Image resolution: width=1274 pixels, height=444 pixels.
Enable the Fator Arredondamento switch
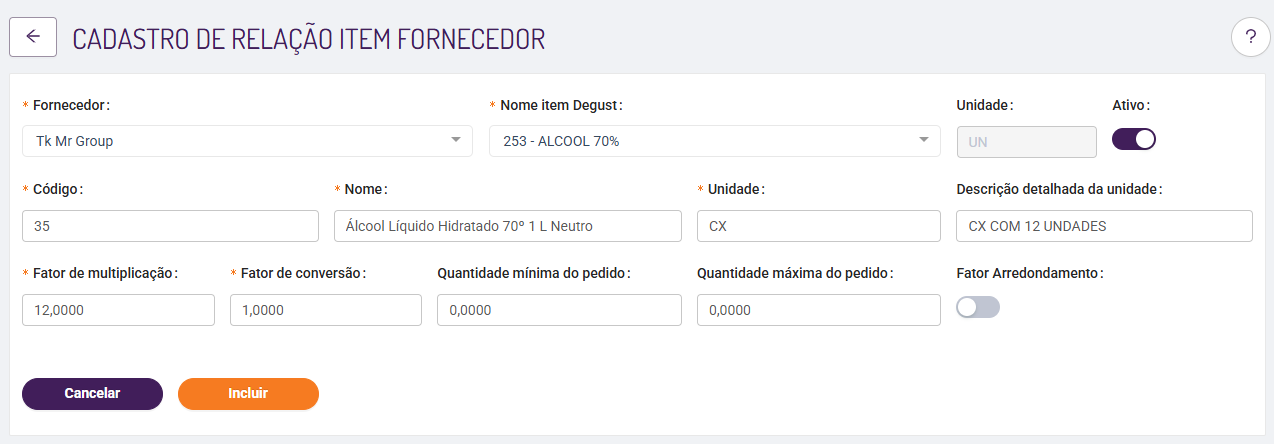coord(978,308)
